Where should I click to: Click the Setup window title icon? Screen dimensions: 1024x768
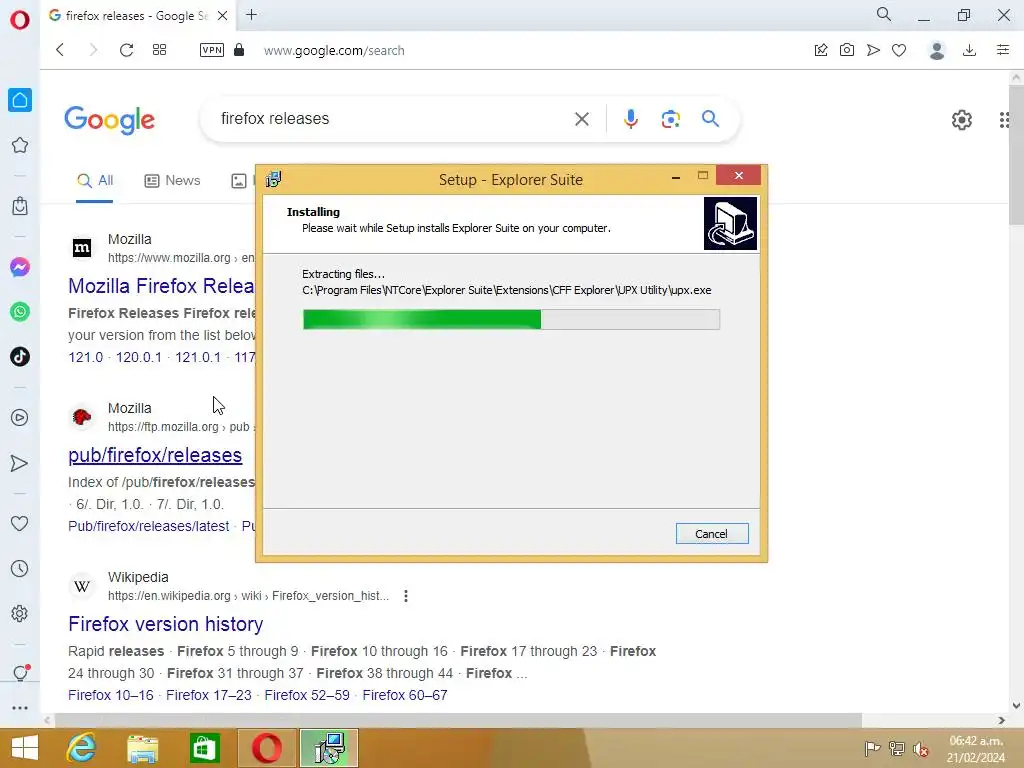pyautogui.click(x=274, y=179)
